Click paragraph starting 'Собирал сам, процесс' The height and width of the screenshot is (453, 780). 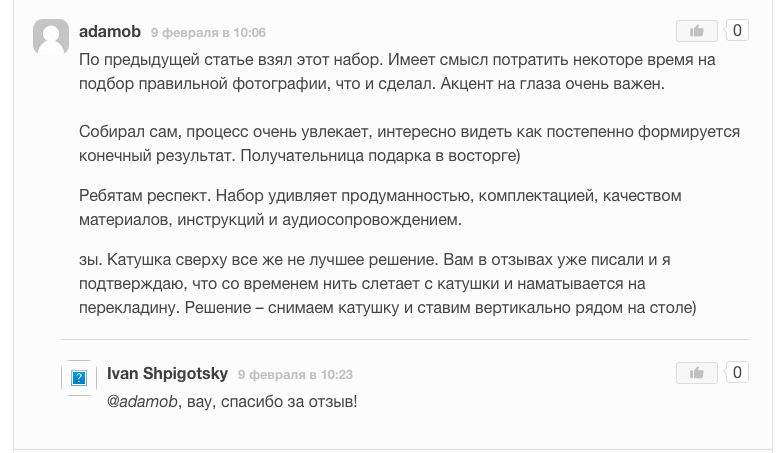(396, 145)
